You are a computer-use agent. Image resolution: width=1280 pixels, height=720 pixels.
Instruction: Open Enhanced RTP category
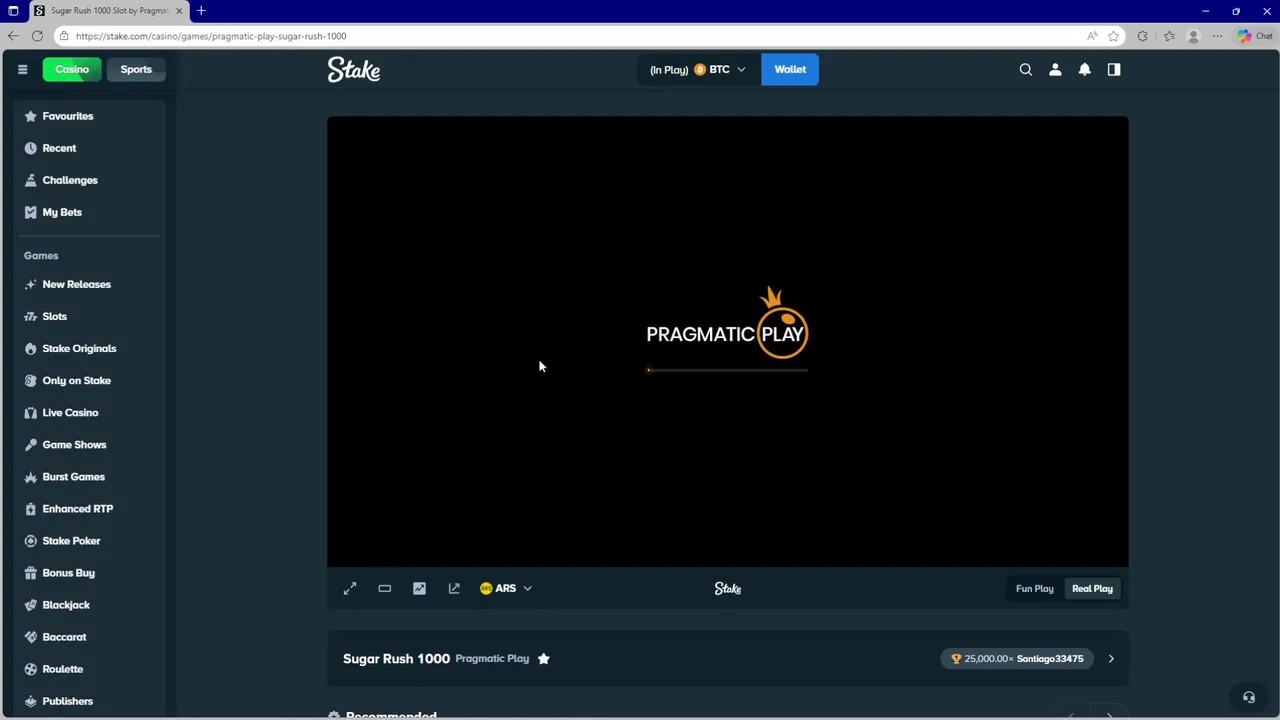[78, 508]
